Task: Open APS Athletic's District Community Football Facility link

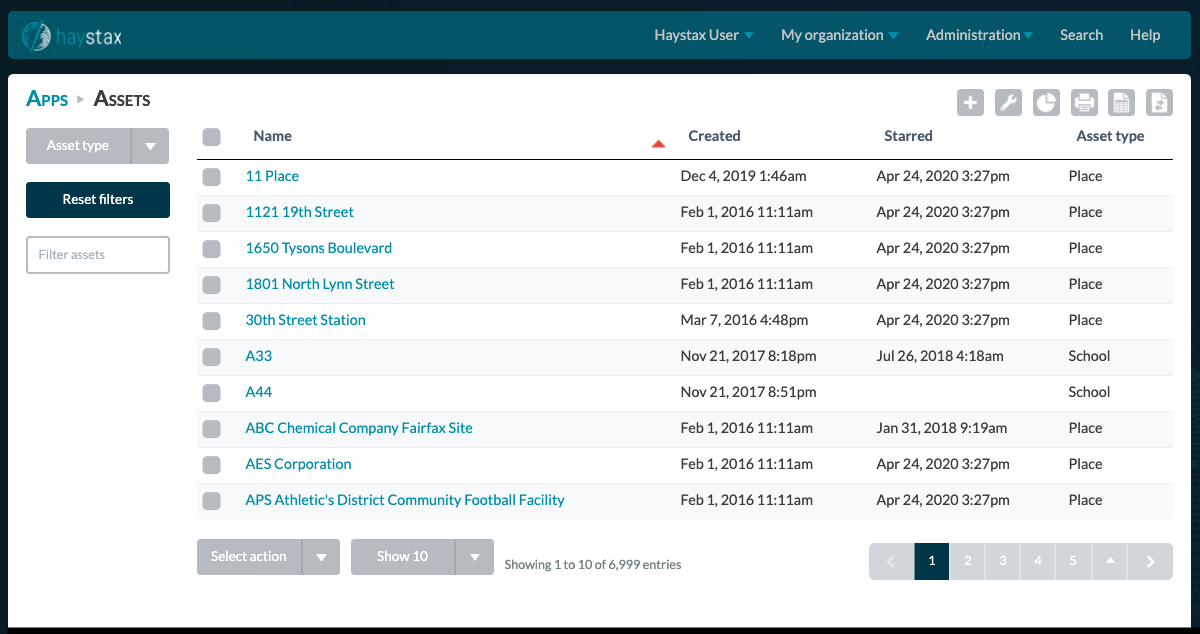Action: 405,500
